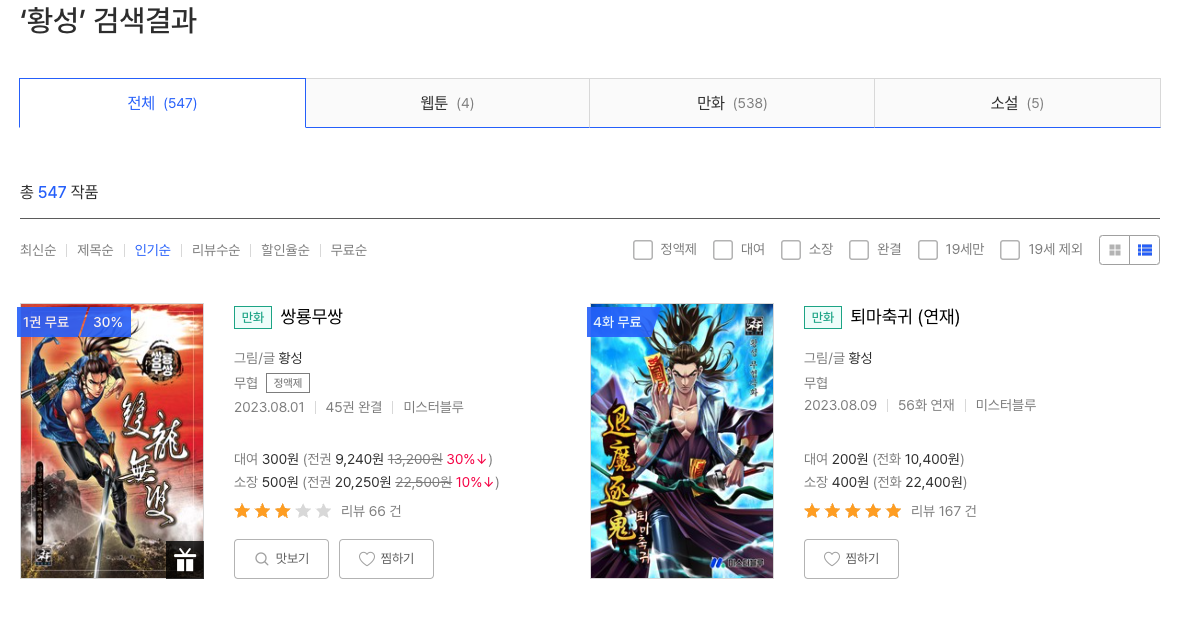The height and width of the screenshot is (618, 1177).
Task: Click the 맛보기 preview button
Action: pos(281,559)
